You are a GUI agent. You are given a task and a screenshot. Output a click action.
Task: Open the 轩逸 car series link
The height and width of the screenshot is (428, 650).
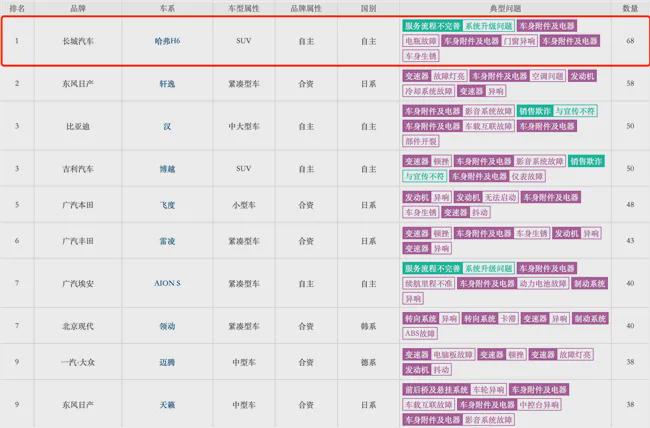[x=167, y=83]
